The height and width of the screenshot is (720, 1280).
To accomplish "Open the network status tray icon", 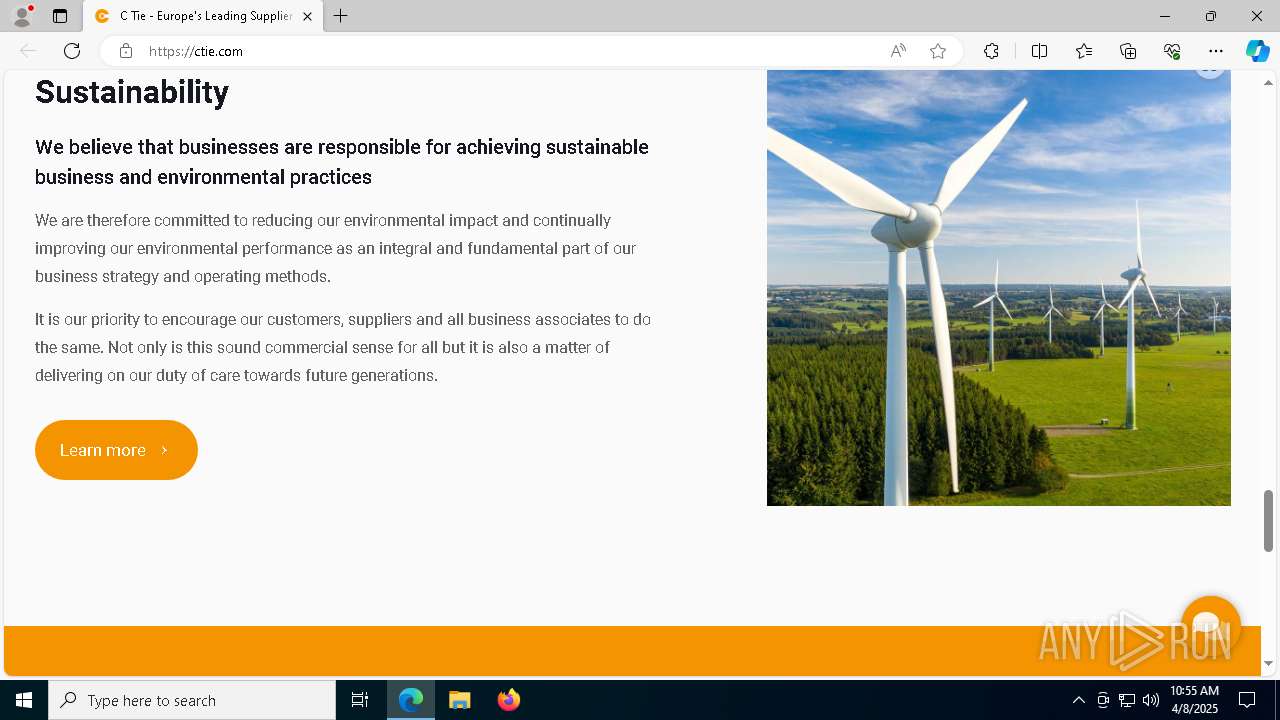I will (x=1127, y=700).
